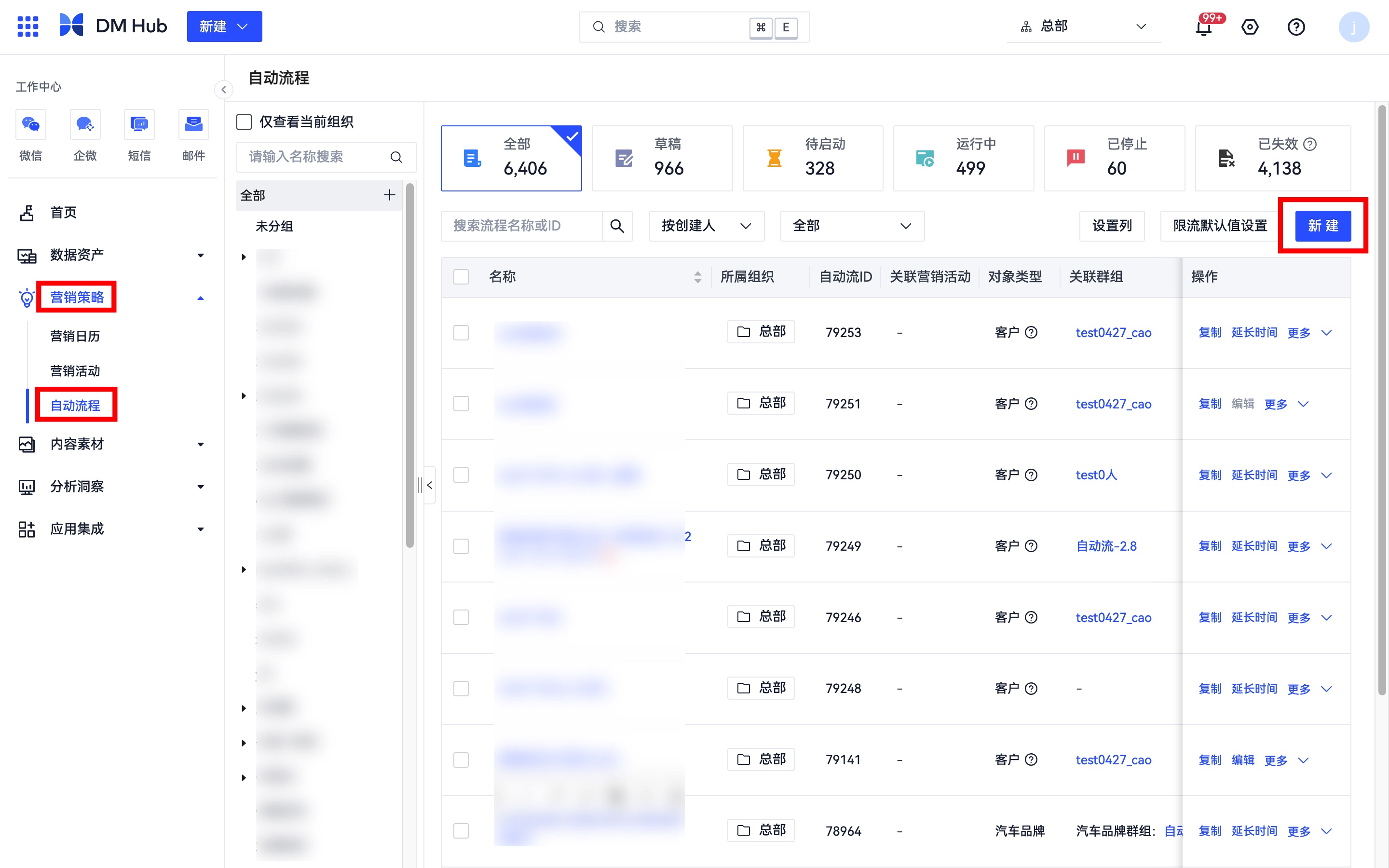Open the user avatar menu
Viewport: 1389px width, 868px height.
(1353, 27)
